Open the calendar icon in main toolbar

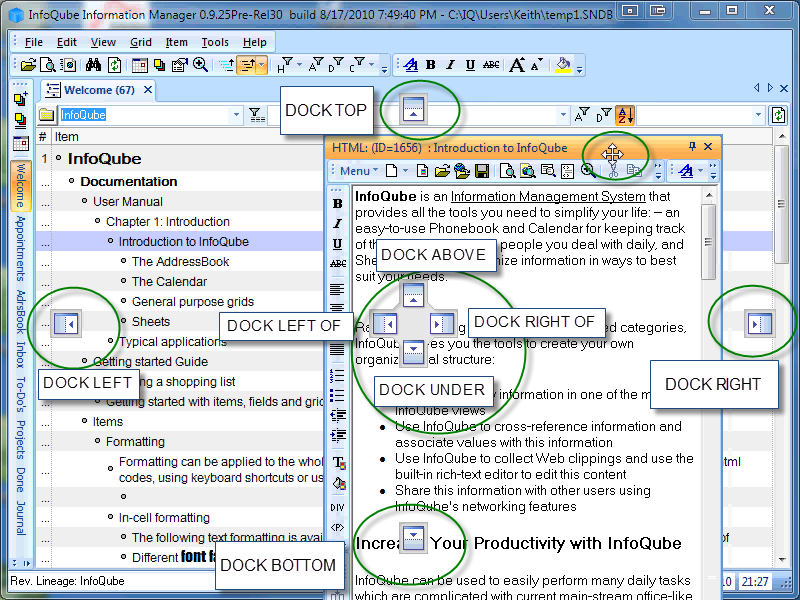point(139,65)
